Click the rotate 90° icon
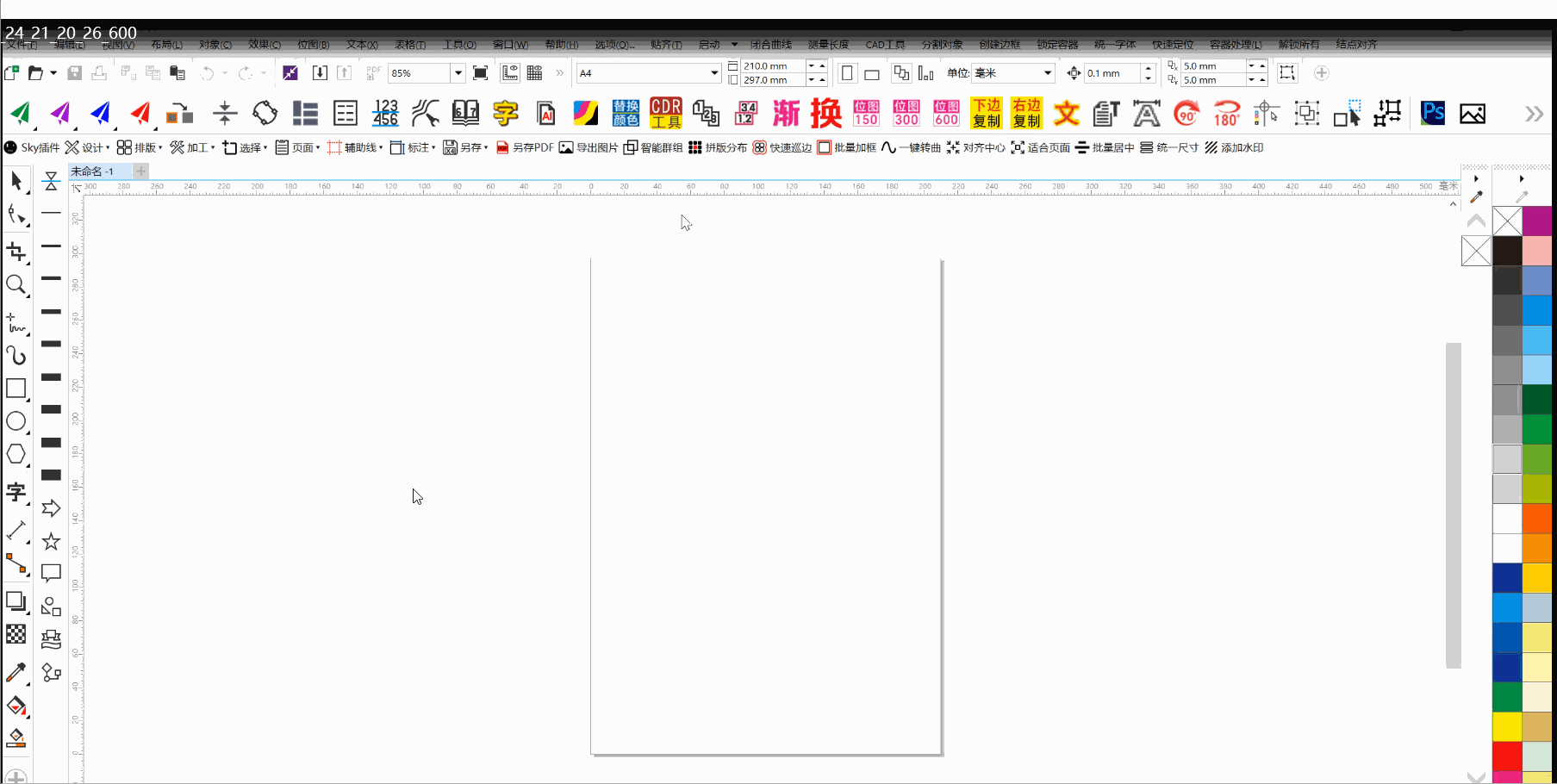The height and width of the screenshot is (784, 1557). click(1186, 113)
